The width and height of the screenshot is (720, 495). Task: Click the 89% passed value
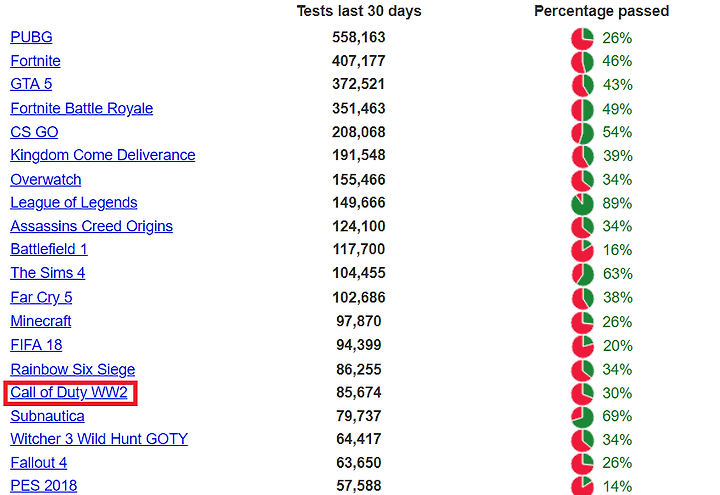(x=617, y=203)
